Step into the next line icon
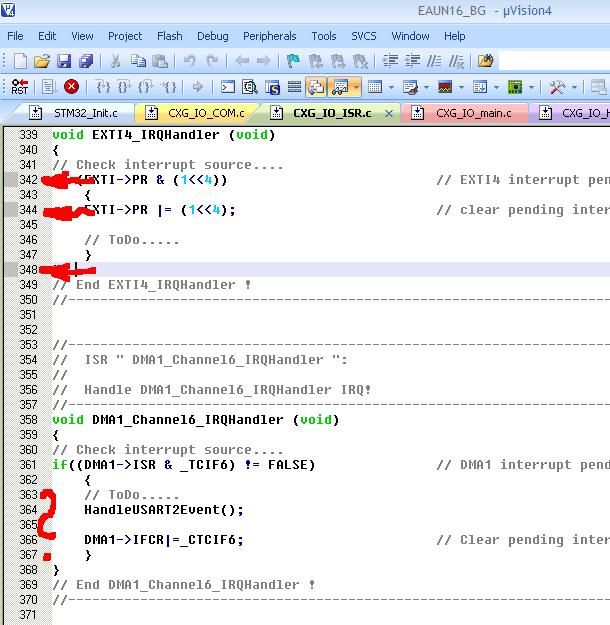Viewport: 610px width, 625px height. tap(103, 87)
